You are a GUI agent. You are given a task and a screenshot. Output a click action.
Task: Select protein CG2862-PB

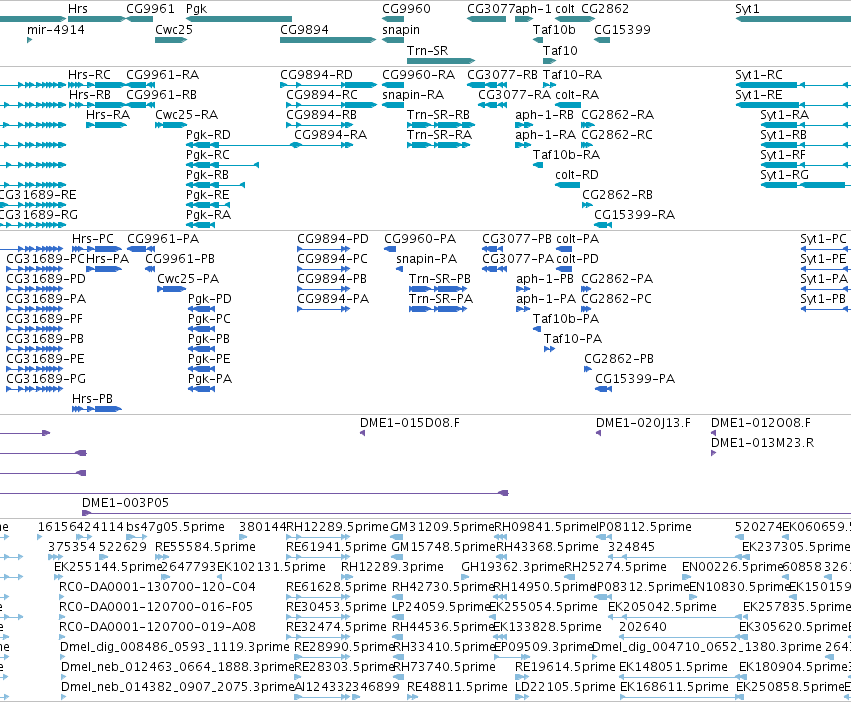pyautogui.click(x=619, y=359)
